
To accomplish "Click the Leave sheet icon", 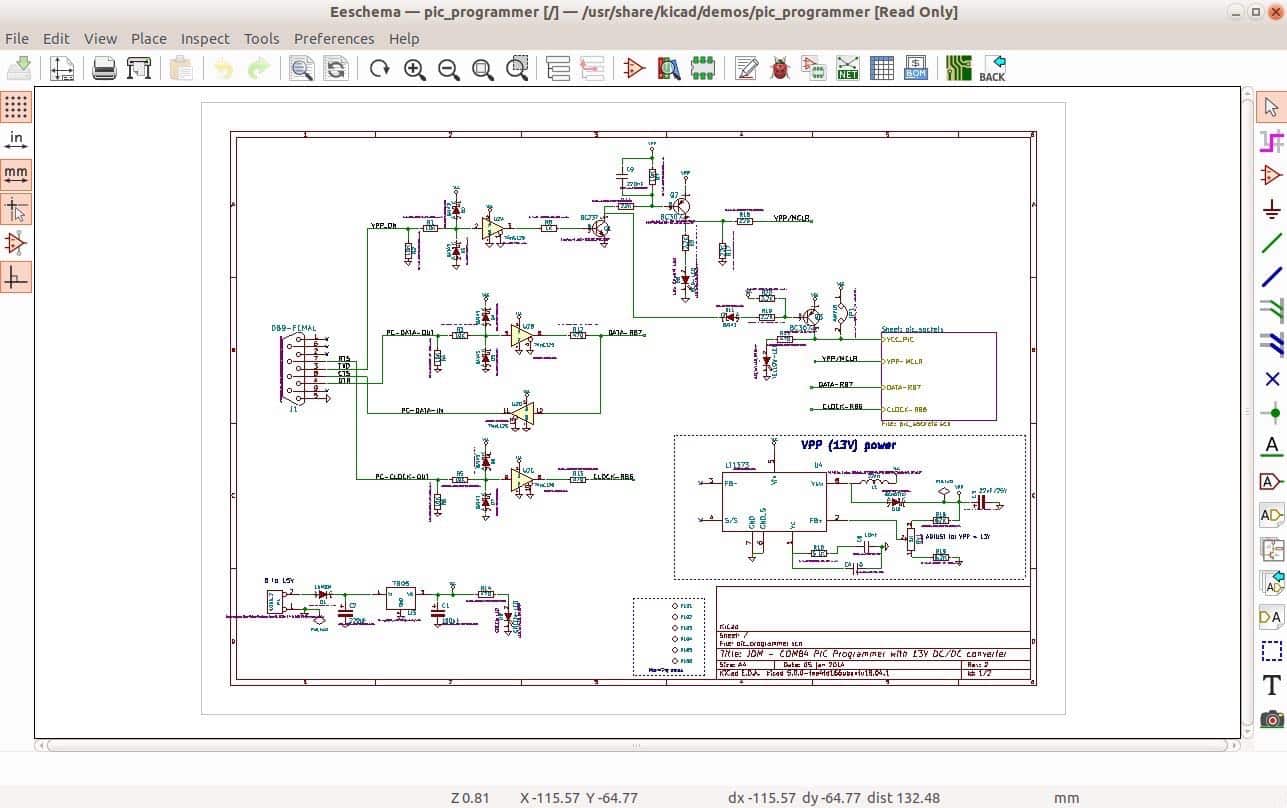I will pos(592,68).
